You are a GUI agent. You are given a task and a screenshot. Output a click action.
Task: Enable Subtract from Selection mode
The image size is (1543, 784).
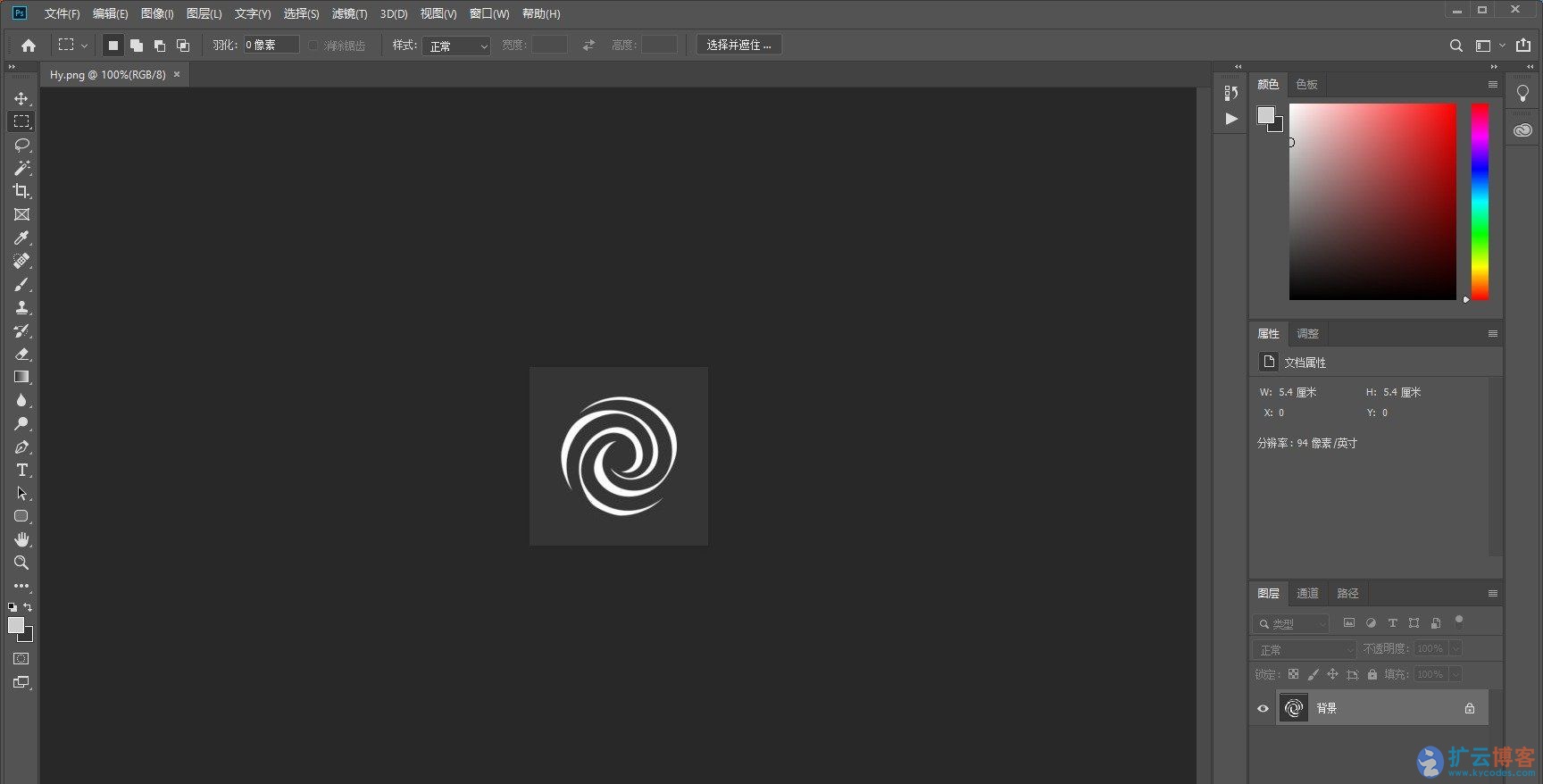pos(160,45)
